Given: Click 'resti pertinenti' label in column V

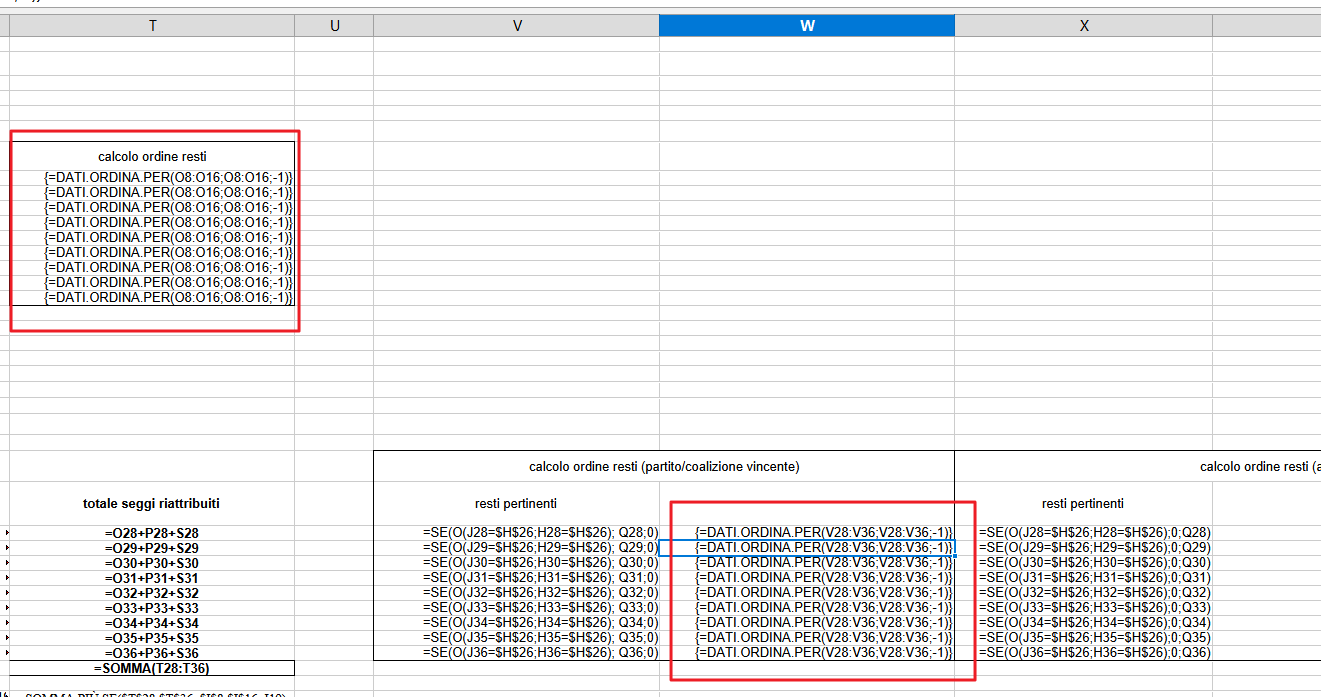Looking at the screenshot, I should pyautogui.click(x=516, y=503).
